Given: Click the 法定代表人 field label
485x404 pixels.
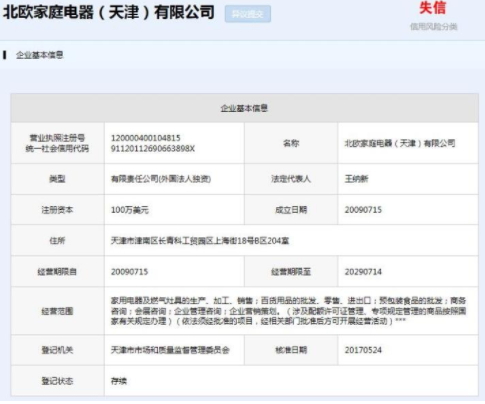Looking at the screenshot, I should [x=291, y=179].
